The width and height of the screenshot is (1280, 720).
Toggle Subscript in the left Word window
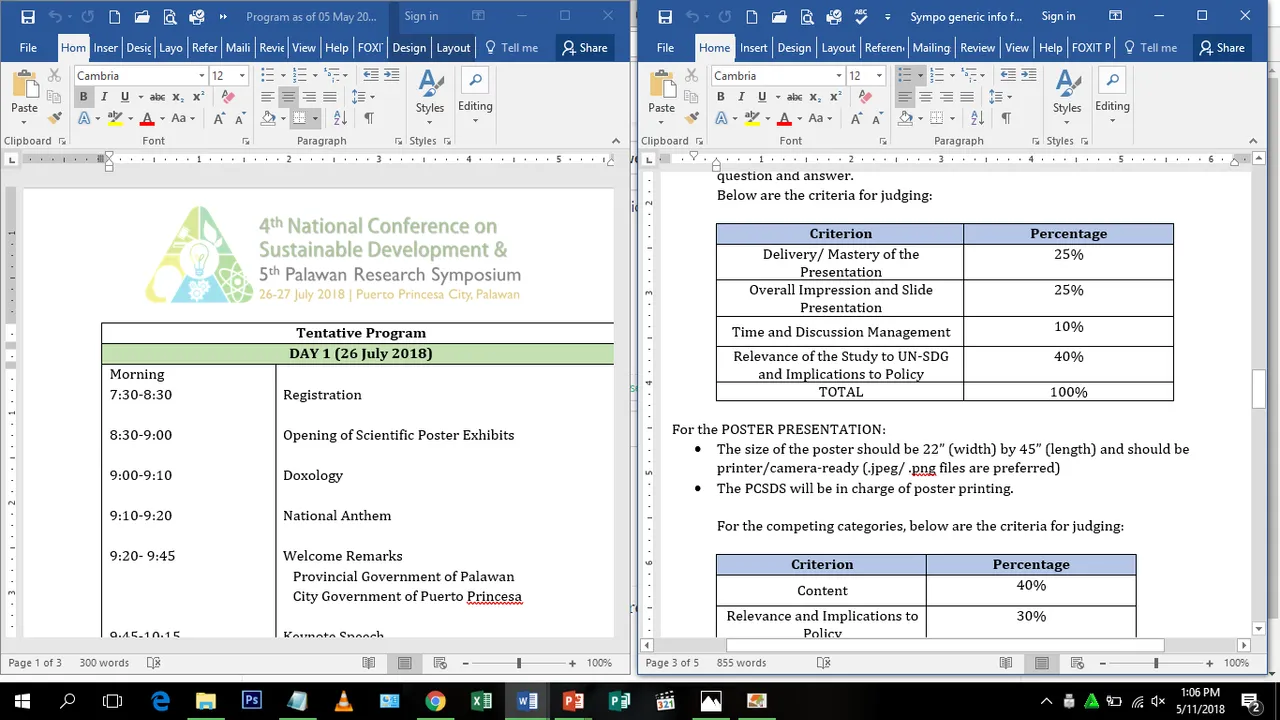(178, 97)
